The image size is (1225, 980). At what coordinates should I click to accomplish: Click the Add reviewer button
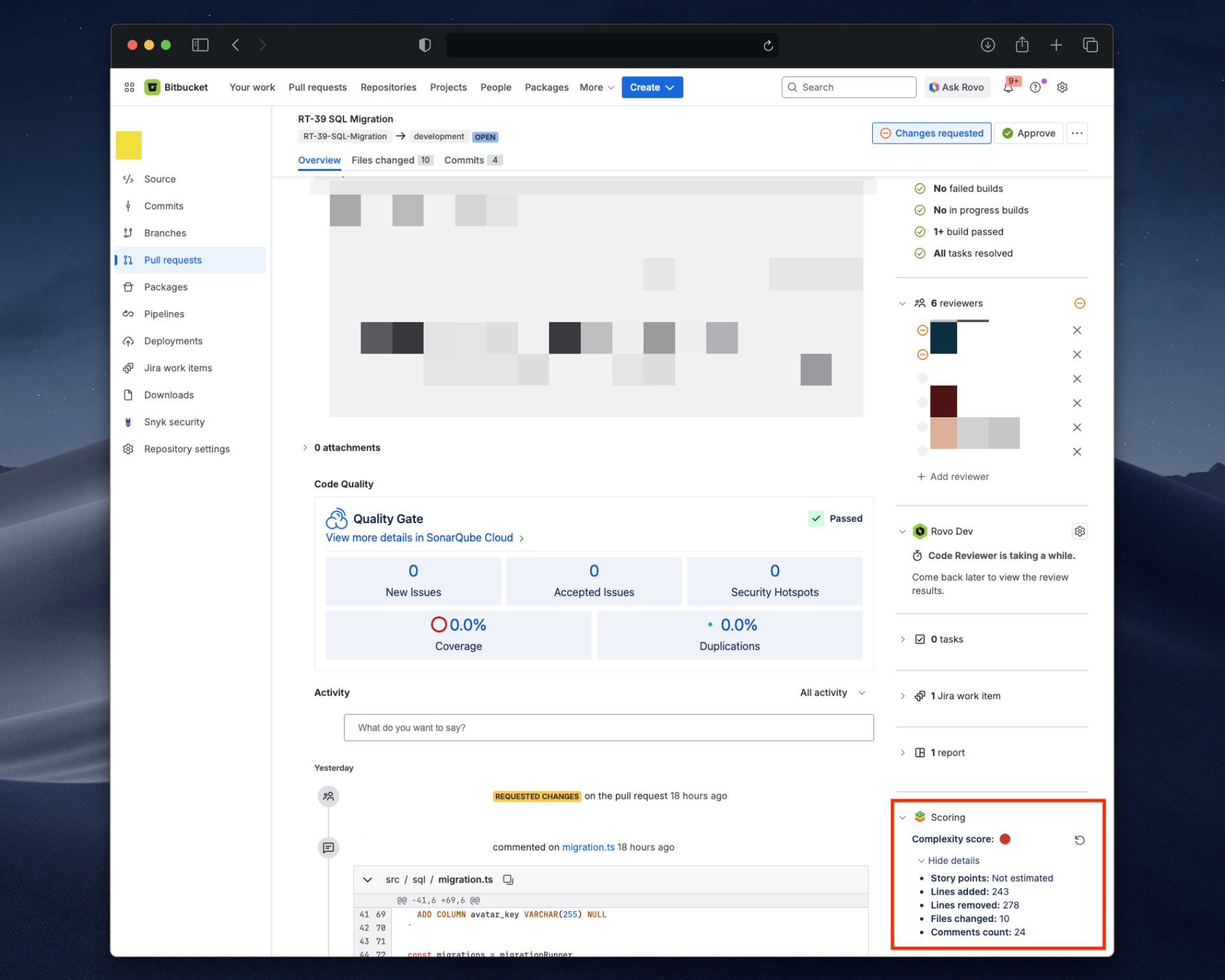click(953, 477)
